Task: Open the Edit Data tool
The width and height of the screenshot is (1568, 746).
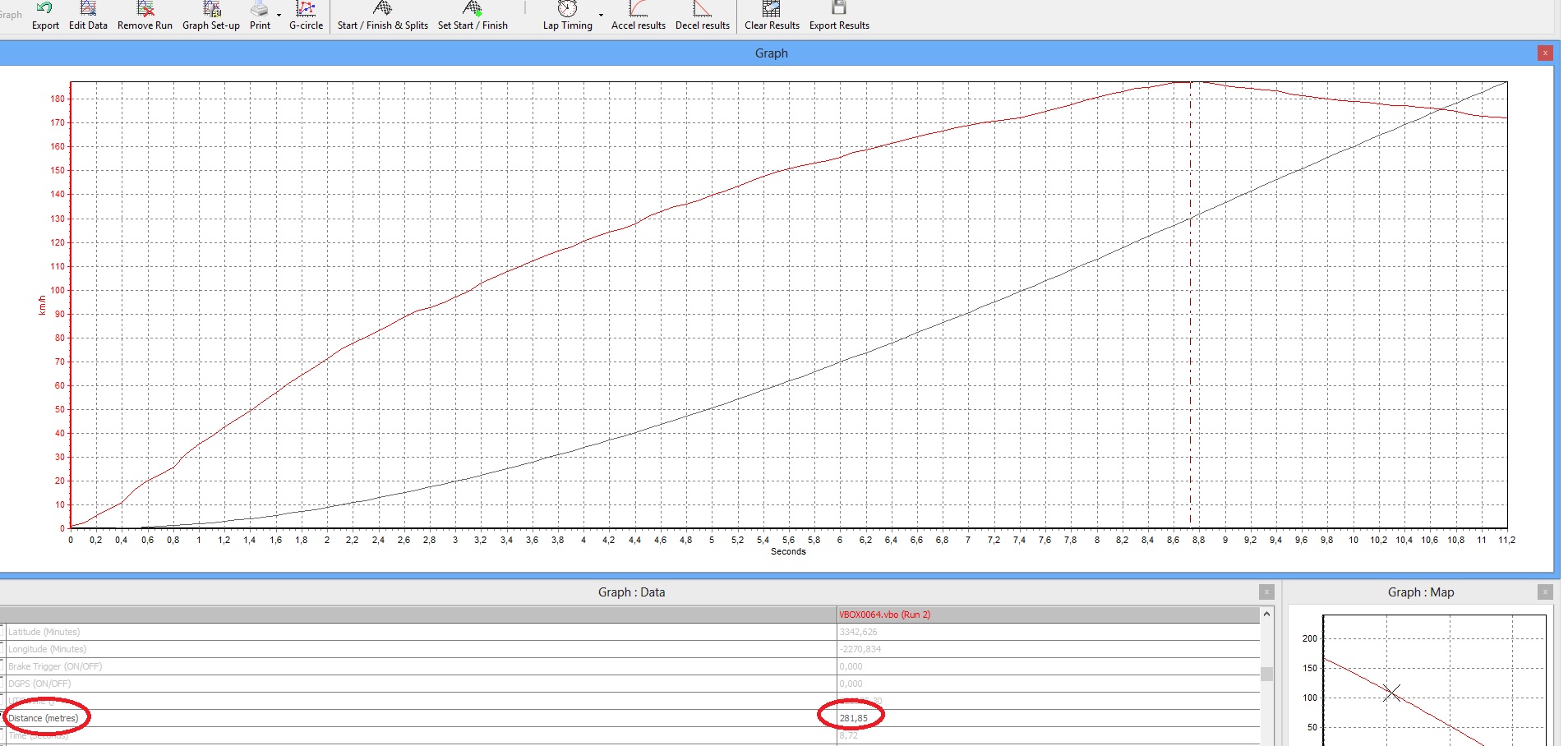Action: pyautogui.click(x=88, y=10)
